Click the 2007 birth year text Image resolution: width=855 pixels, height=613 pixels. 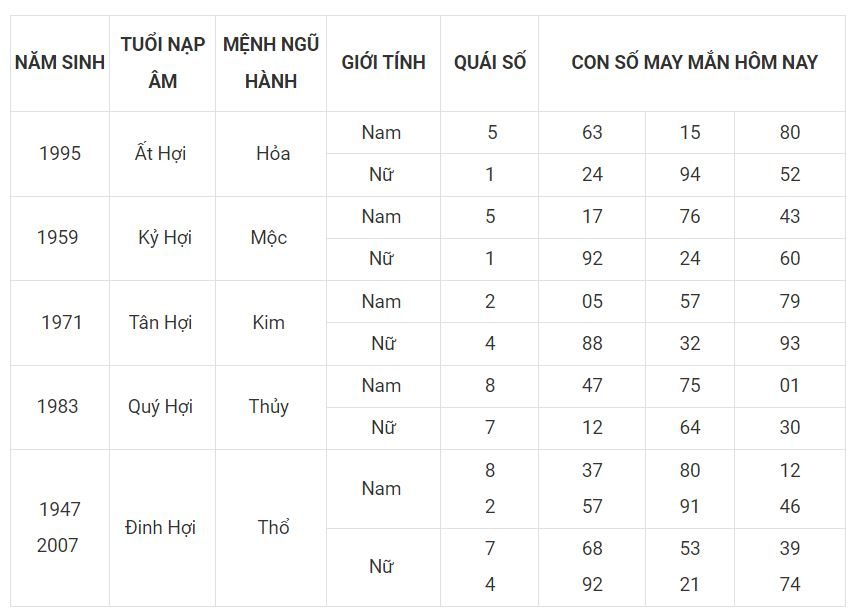(x=58, y=545)
